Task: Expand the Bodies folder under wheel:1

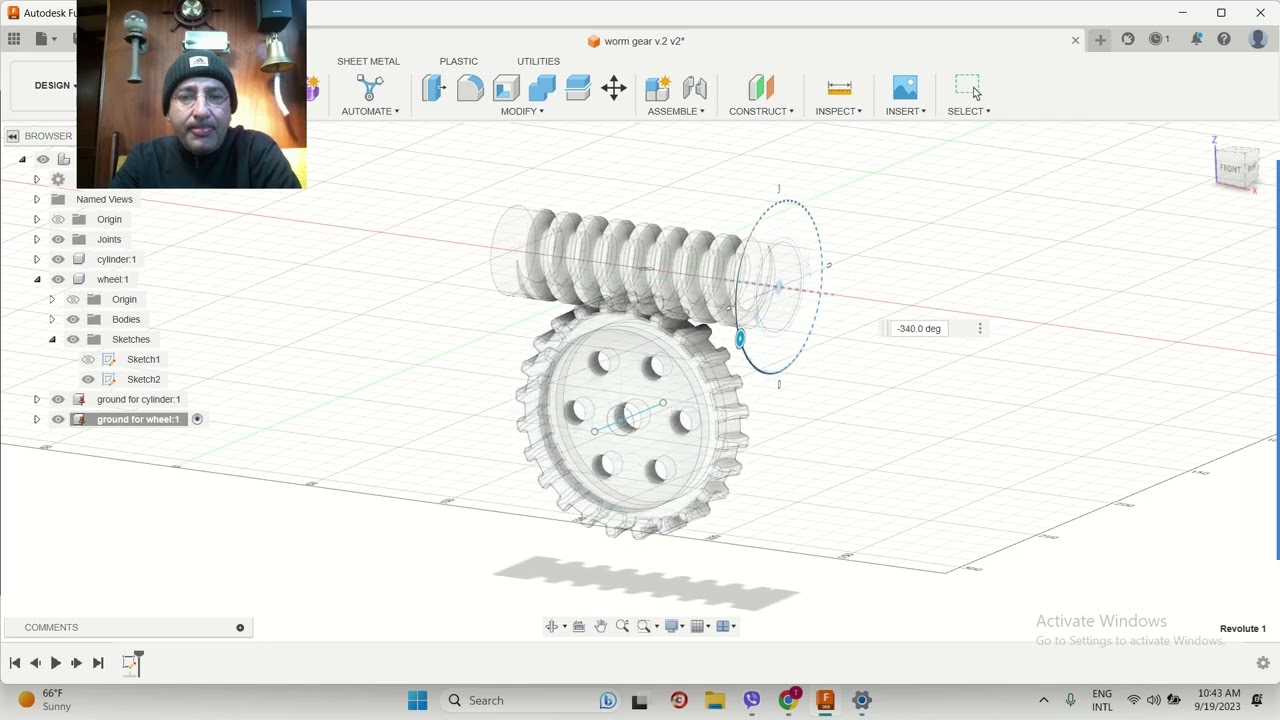Action: tap(52, 319)
